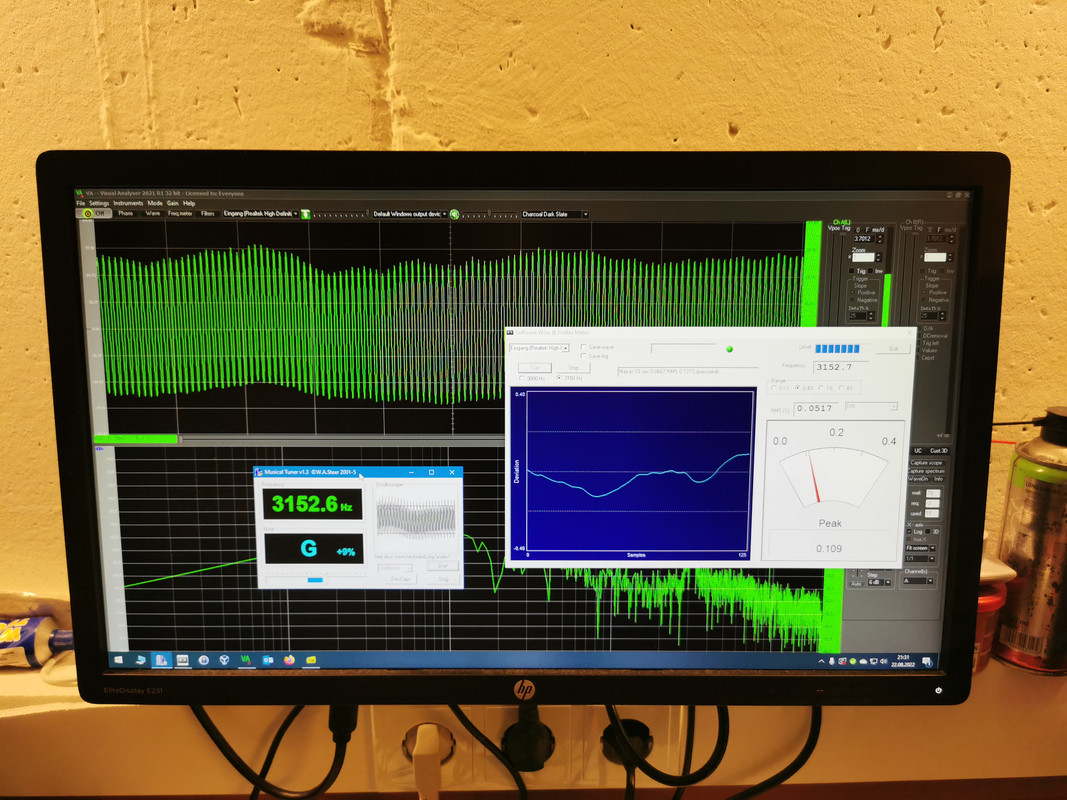
Task: Open the Gain menu
Action: click(173, 203)
